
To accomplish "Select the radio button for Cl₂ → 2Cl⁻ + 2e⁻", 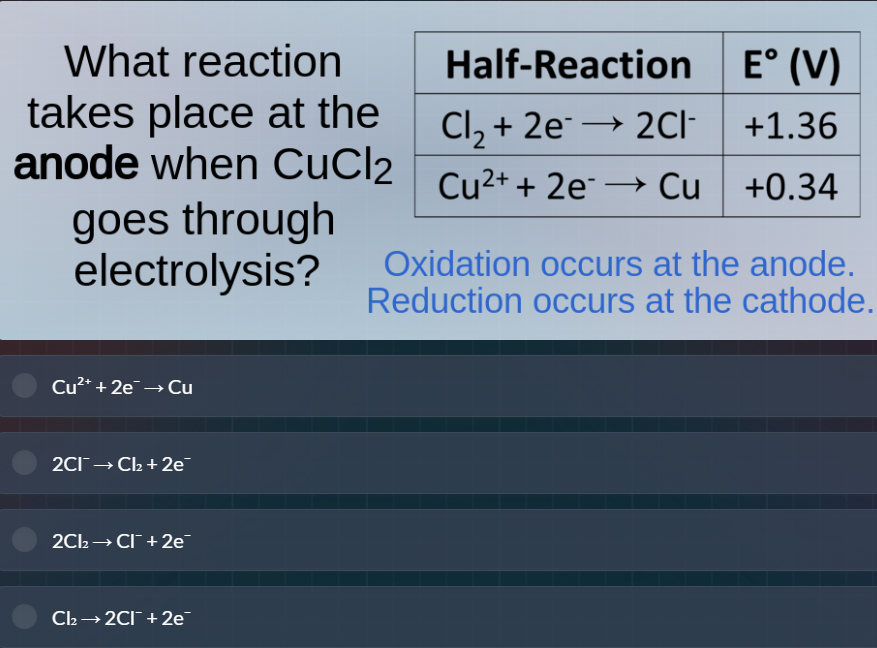I will (x=23, y=617).
